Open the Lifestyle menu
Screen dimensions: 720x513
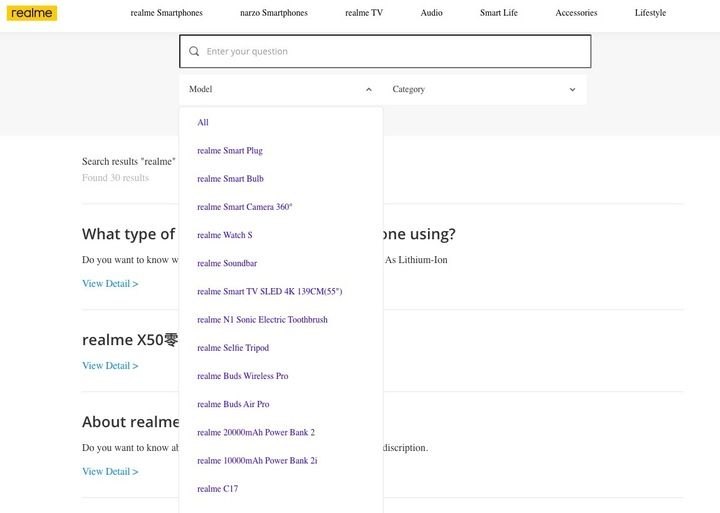pyautogui.click(x=650, y=13)
